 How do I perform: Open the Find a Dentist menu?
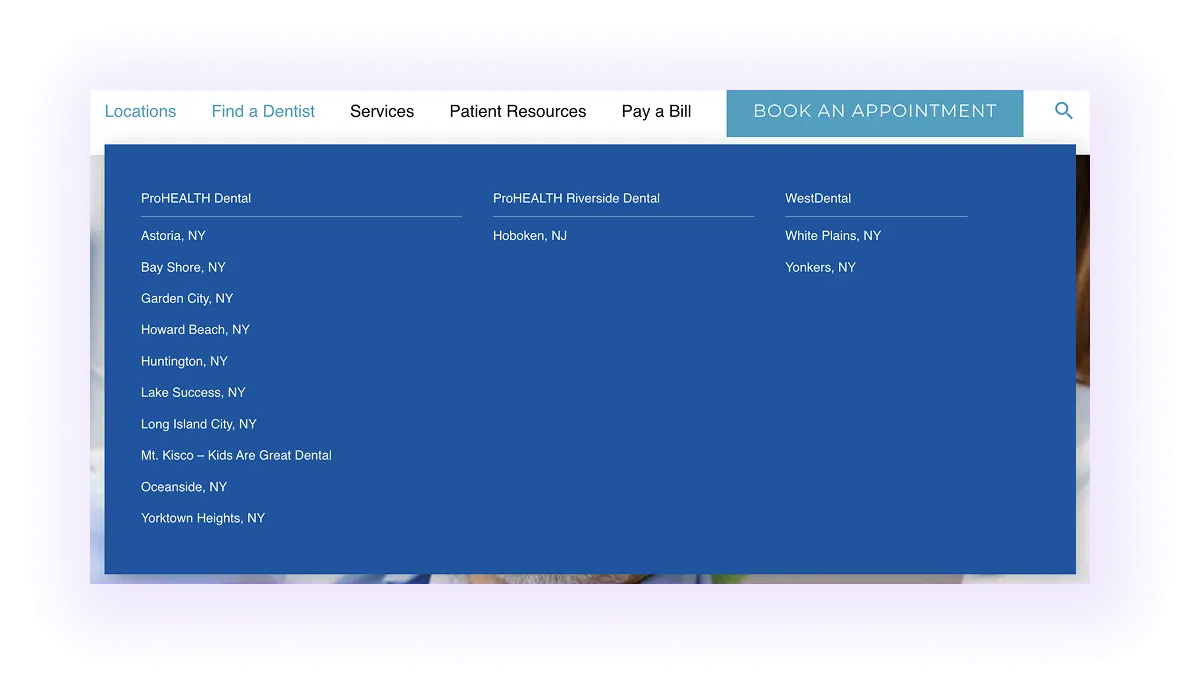(x=263, y=111)
